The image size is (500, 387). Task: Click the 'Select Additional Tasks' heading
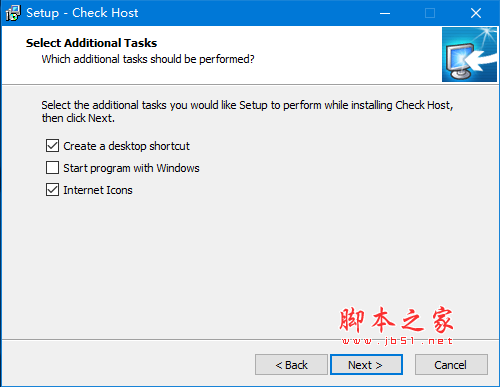(x=91, y=43)
